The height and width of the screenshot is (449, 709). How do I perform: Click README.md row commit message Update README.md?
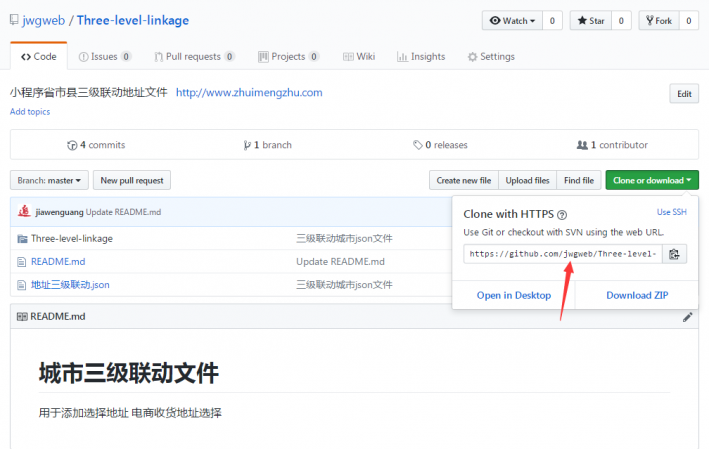(x=340, y=262)
